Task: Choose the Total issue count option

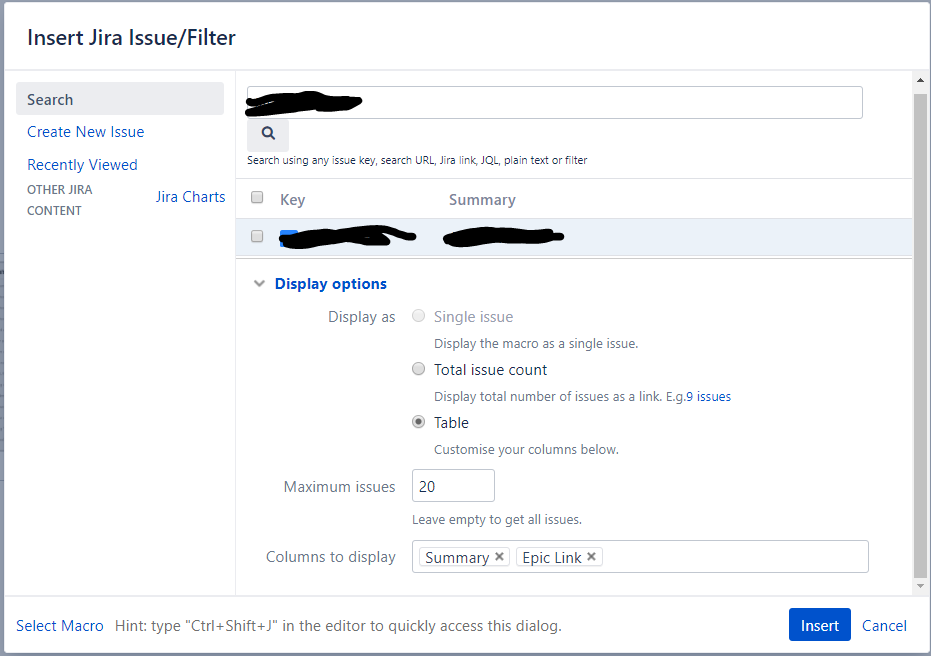Action: pyautogui.click(x=419, y=369)
